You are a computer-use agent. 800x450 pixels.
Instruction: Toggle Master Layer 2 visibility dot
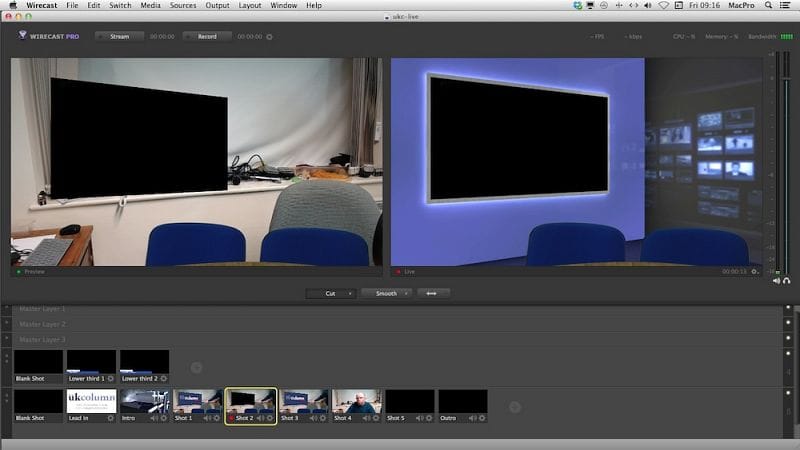pyautogui.click(x=788, y=322)
